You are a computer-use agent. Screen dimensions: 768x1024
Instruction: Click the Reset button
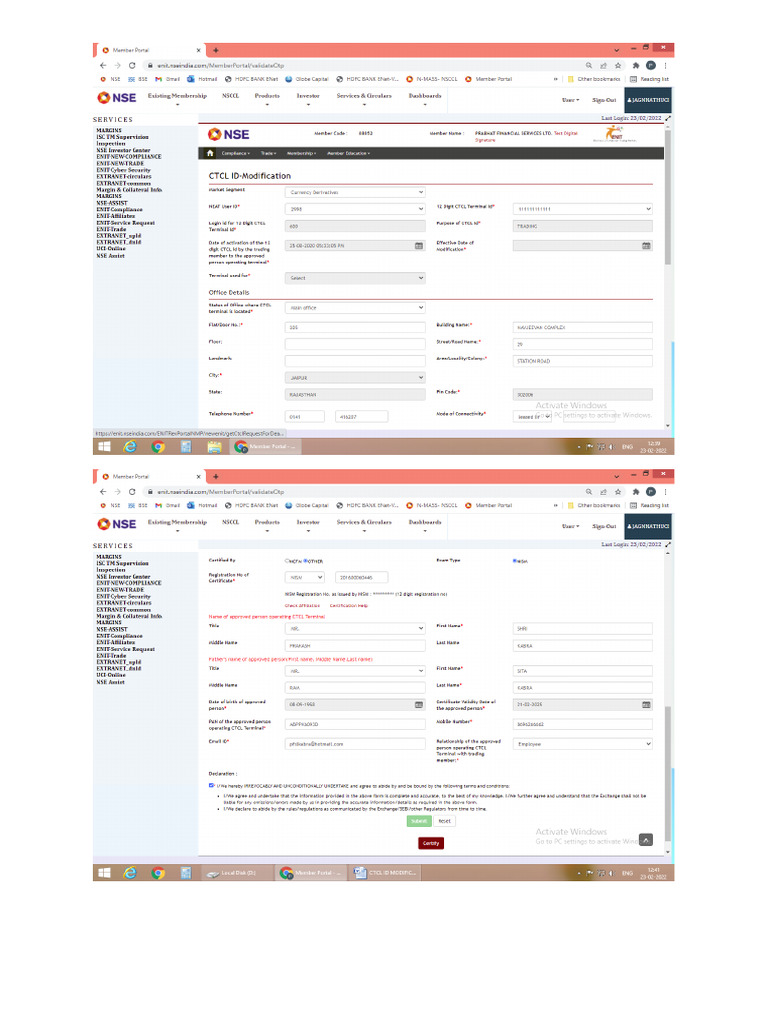[444, 821]
